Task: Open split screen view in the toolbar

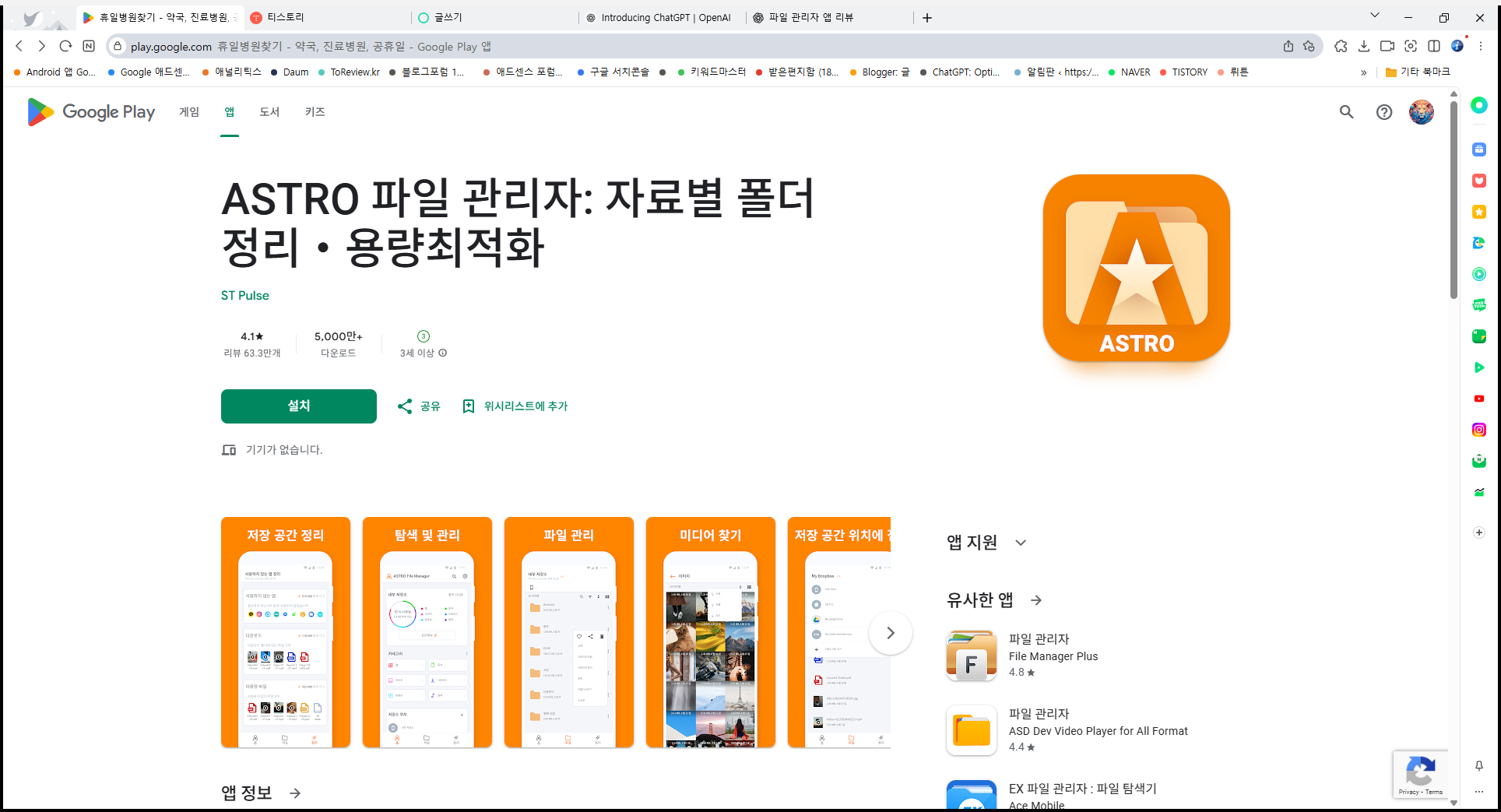Action: pos(1435,46)
